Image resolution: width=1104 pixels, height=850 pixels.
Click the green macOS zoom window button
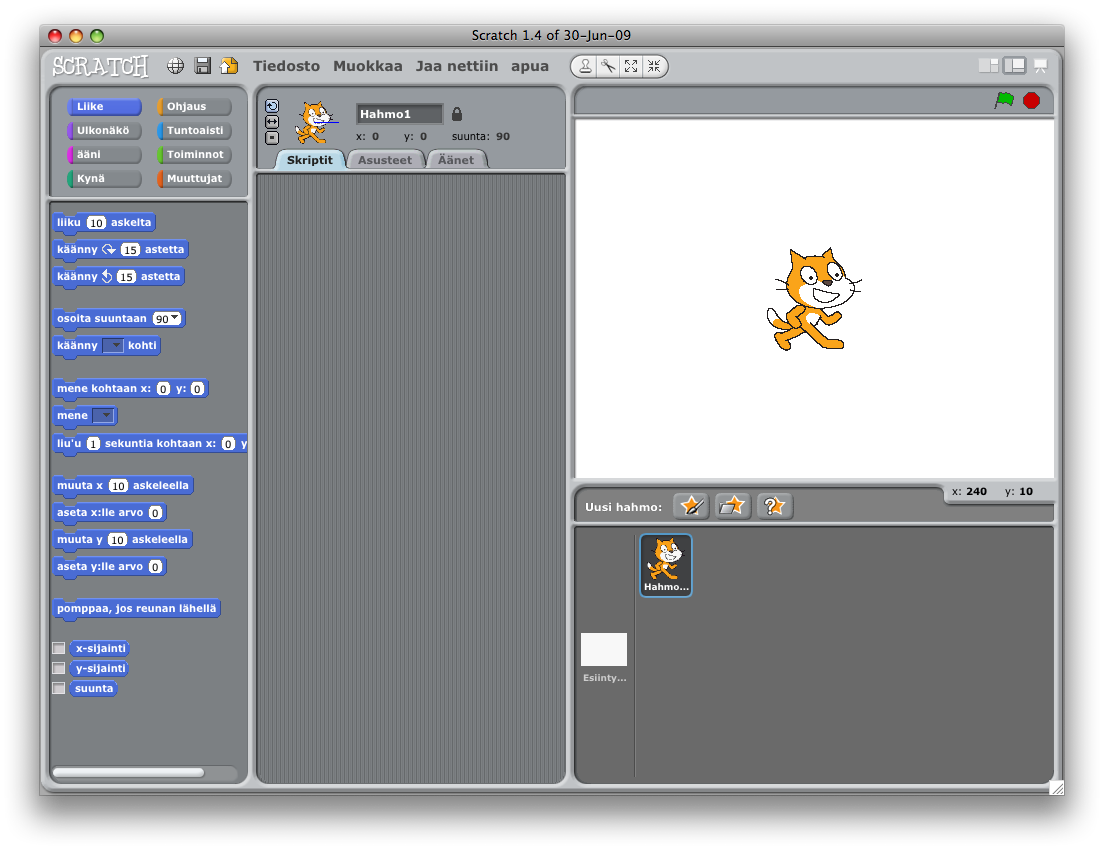[97, 35]
